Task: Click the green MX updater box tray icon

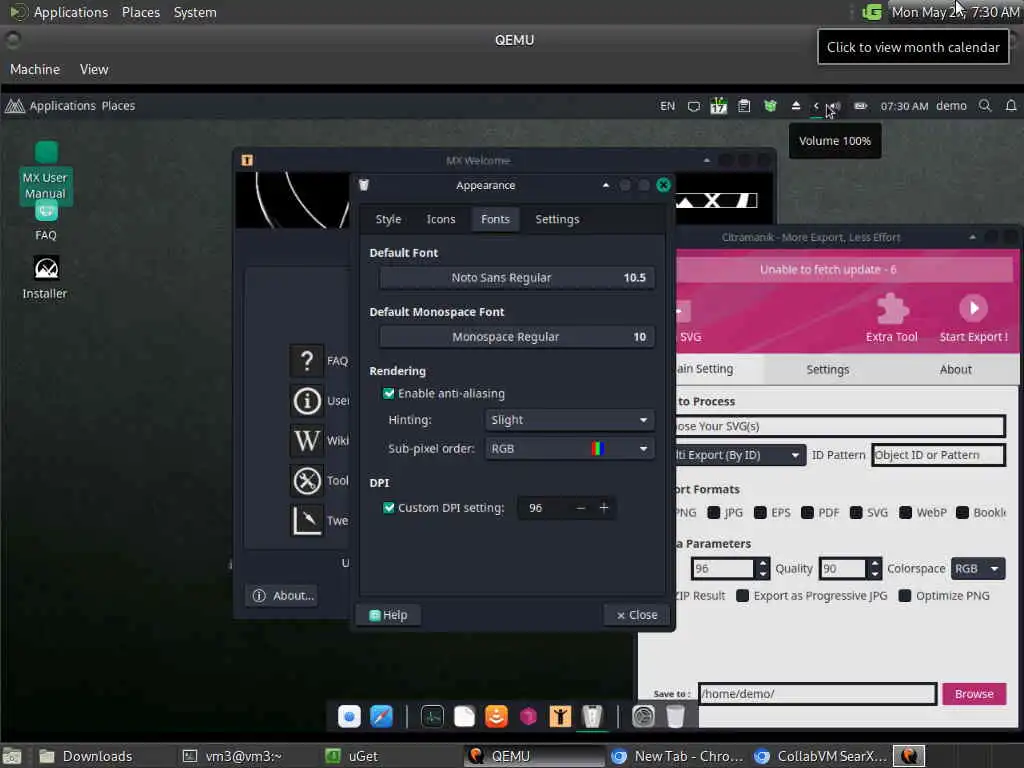Action: [771, 106]
